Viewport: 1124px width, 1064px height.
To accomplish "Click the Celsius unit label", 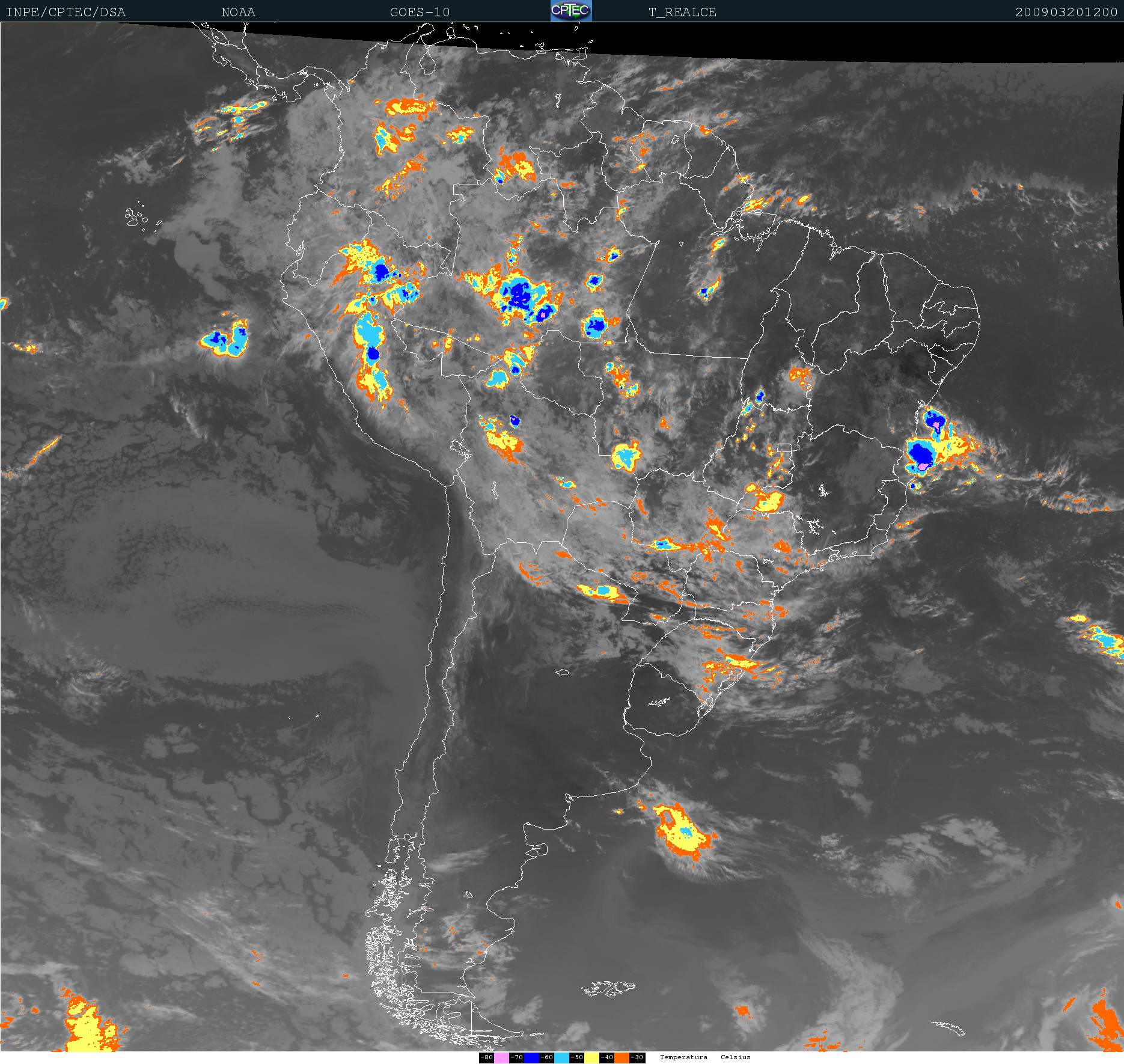I will click(736, 1057).
